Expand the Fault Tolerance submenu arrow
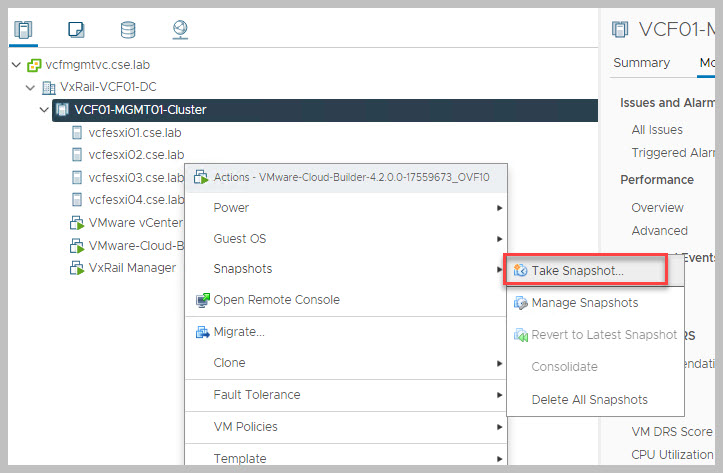Viewport: 723px width, 473px height. [x=499, y=395]
